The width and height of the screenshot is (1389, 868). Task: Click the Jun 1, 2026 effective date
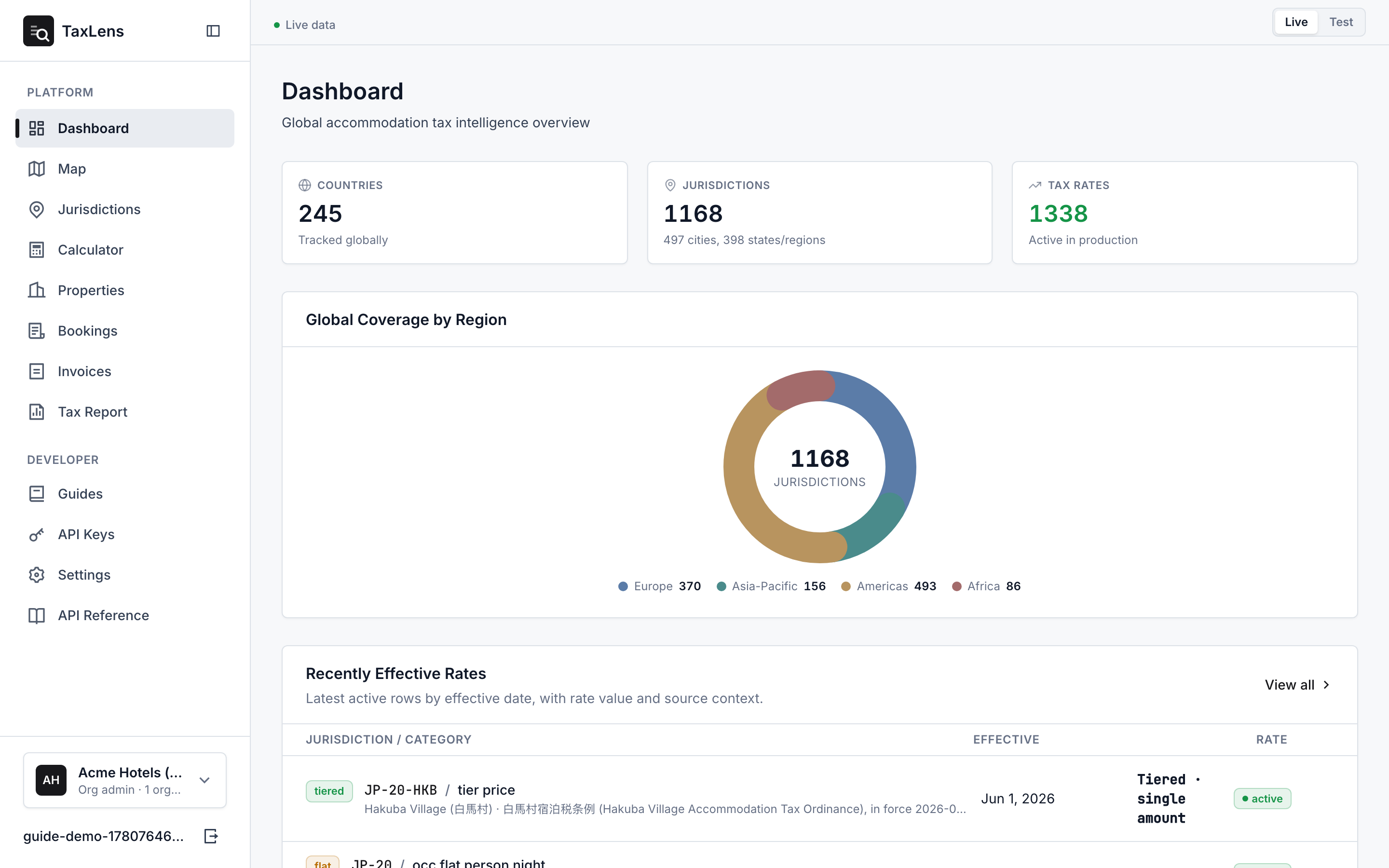[1018, 799]
